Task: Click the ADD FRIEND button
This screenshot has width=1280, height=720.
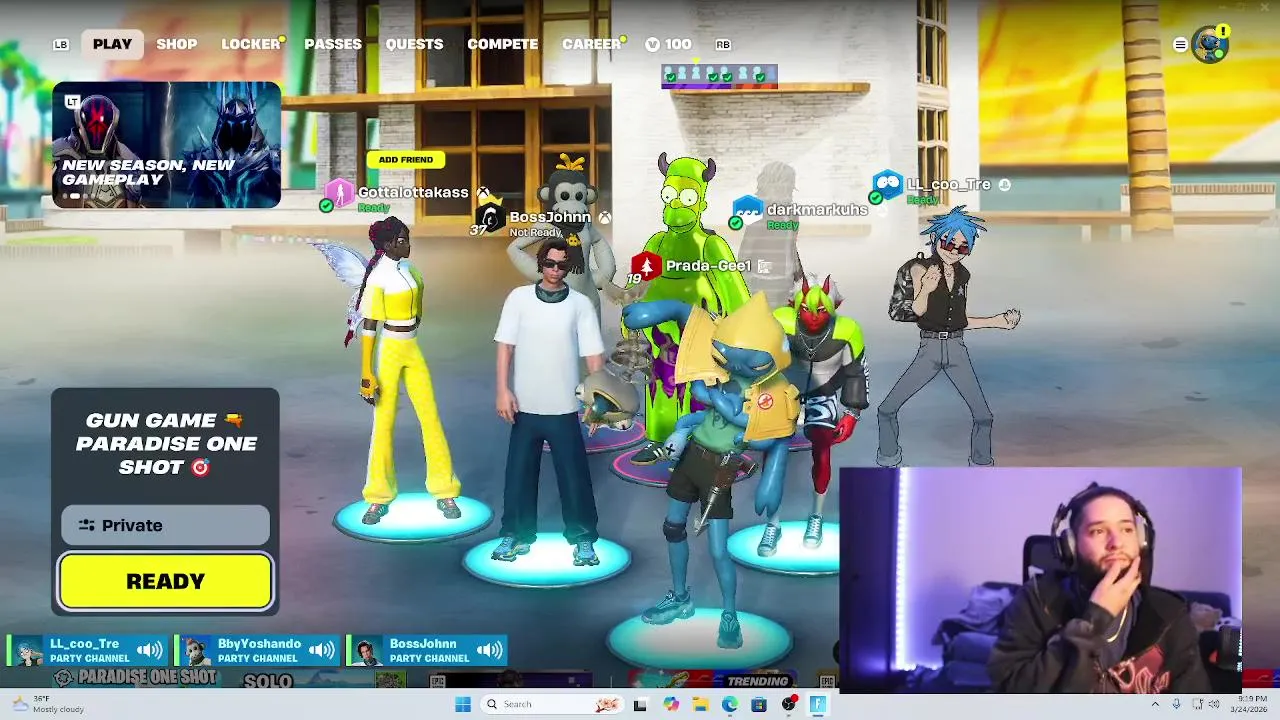Action: [405, 159]
